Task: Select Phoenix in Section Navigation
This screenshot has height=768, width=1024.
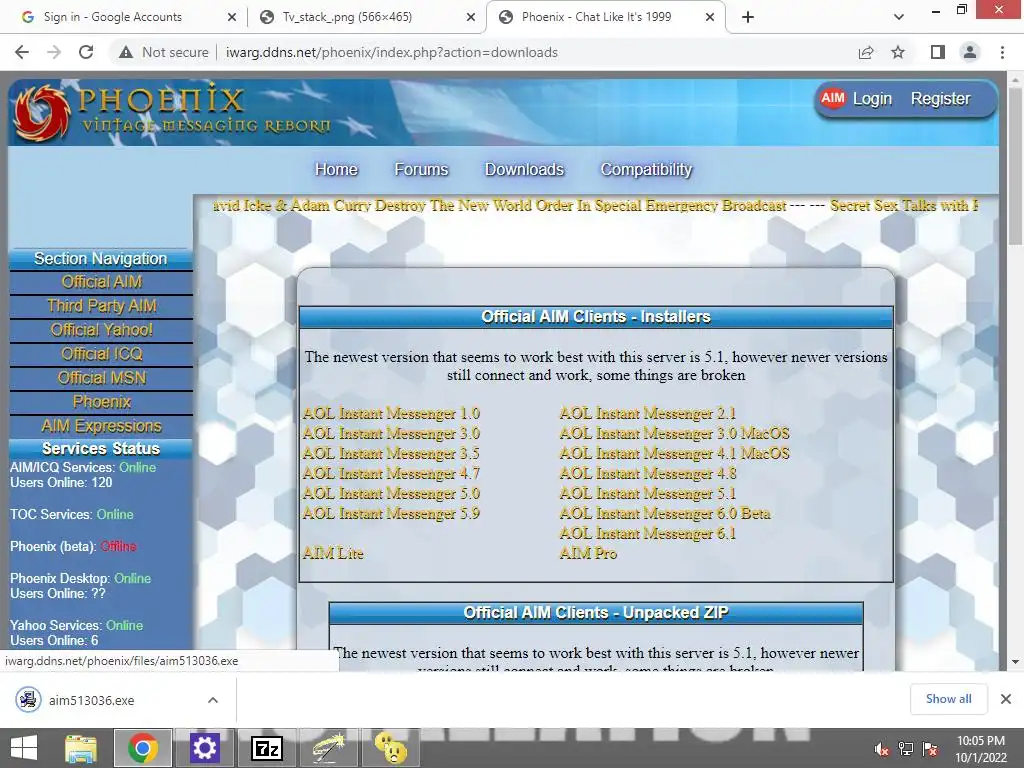Action: pos(101,402)
